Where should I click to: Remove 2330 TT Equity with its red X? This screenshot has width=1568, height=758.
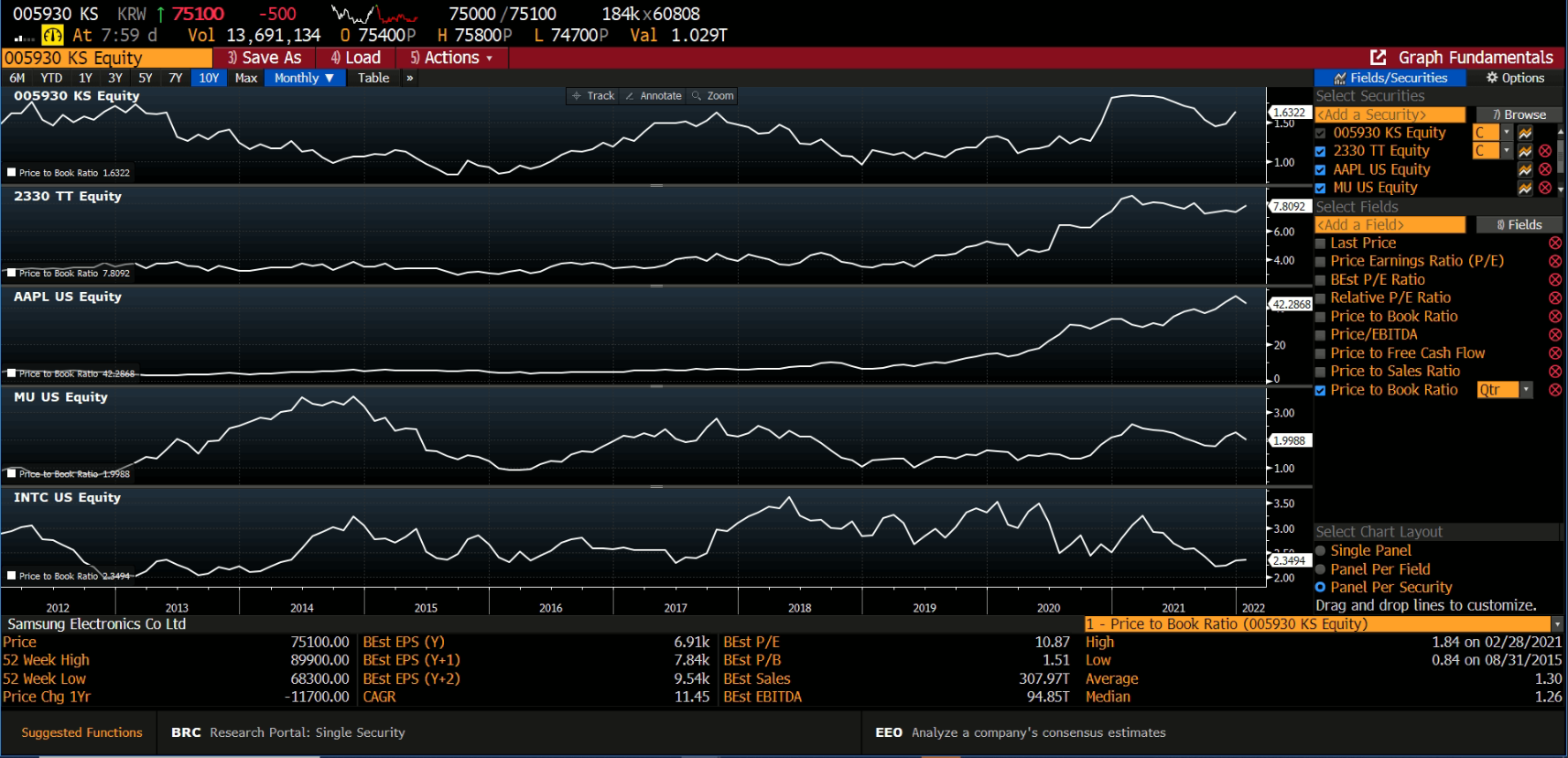1545,151
